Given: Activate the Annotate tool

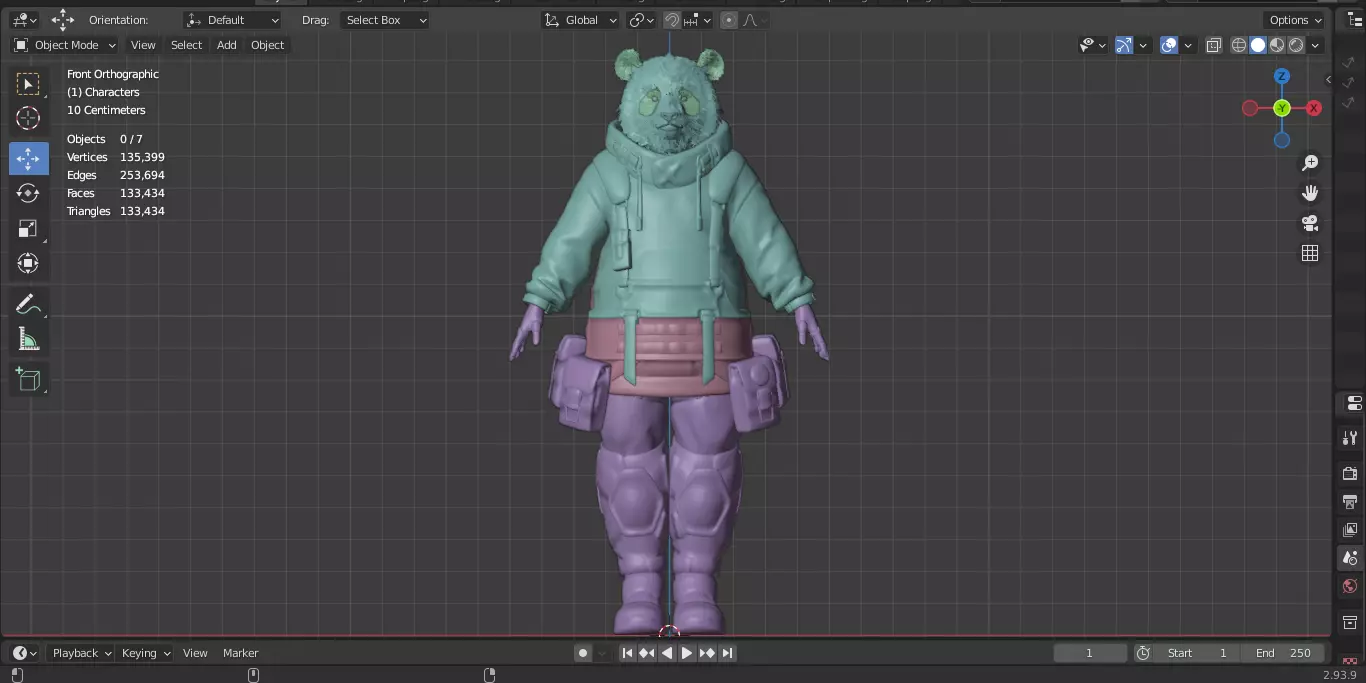Looking at the screenshot, I should tap(28, 304).
